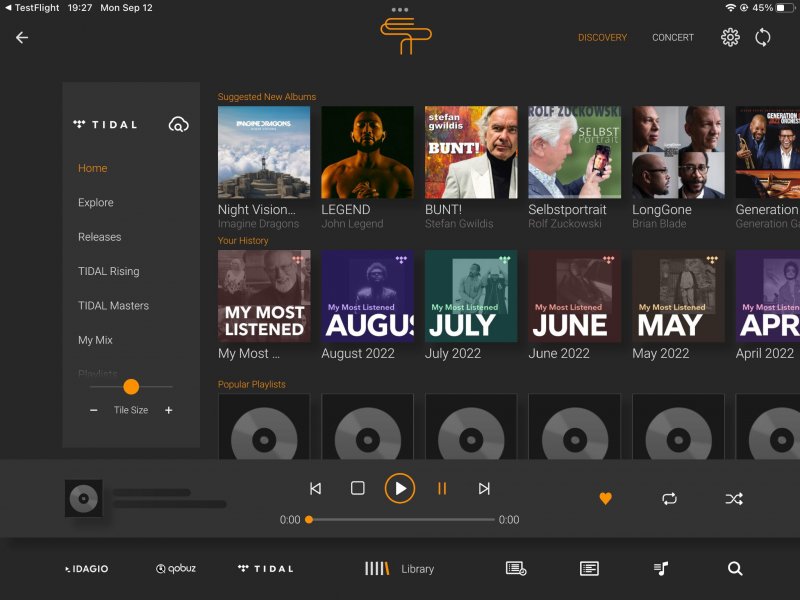
Task: Open the LEGEND album by John Legend
Action: pyautogui.click(x=367, y=152)
